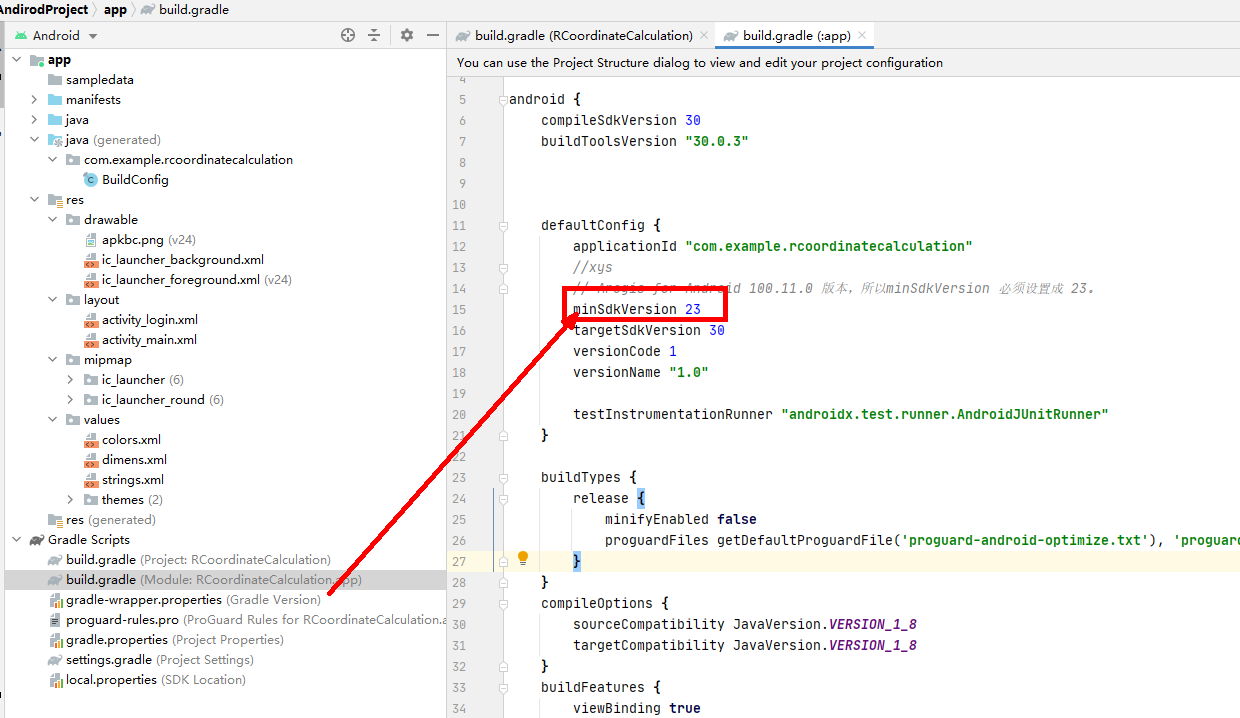Click the buildToolsVersion "30.0.3" line
1240x718 pixels.
click(644, 141)
